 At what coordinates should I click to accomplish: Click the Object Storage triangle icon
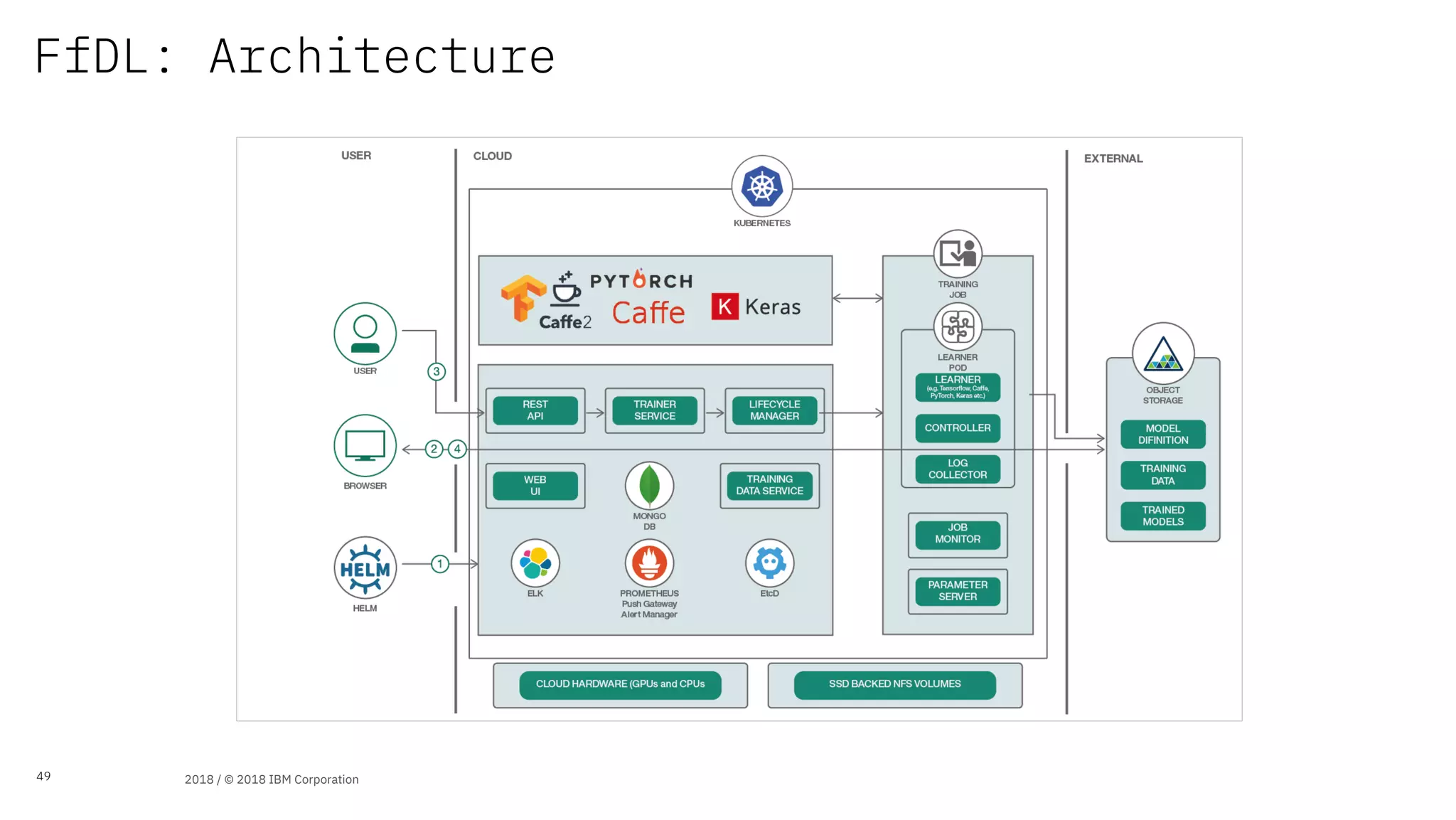click(x=1162, y=353)
